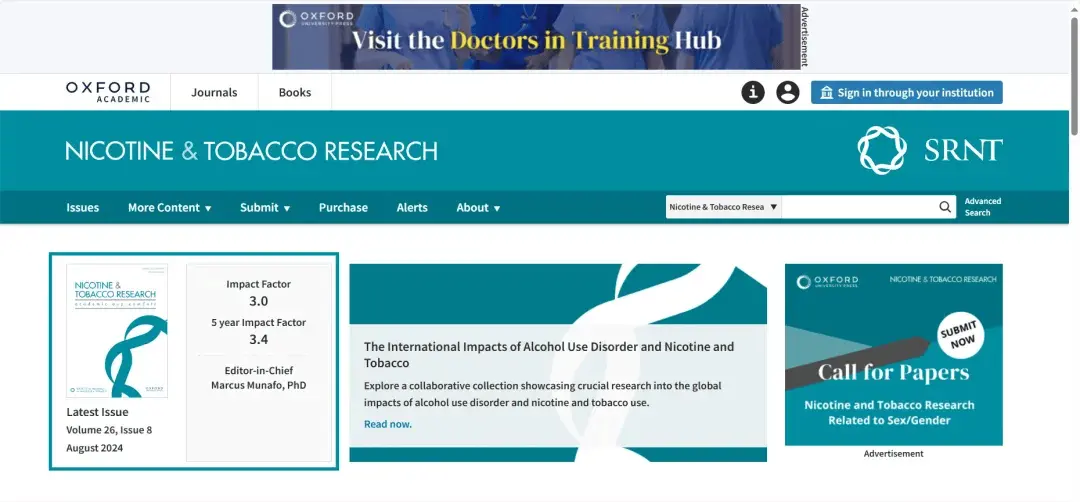Expand the About dropdown menu

[478, 207]
